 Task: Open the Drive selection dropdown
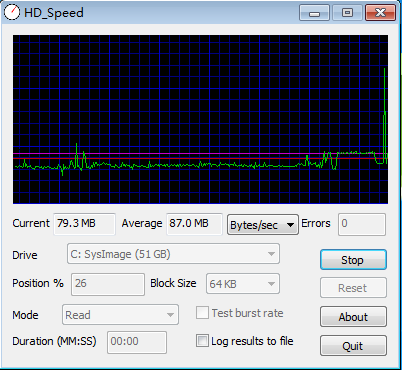(x=173, y=254)
